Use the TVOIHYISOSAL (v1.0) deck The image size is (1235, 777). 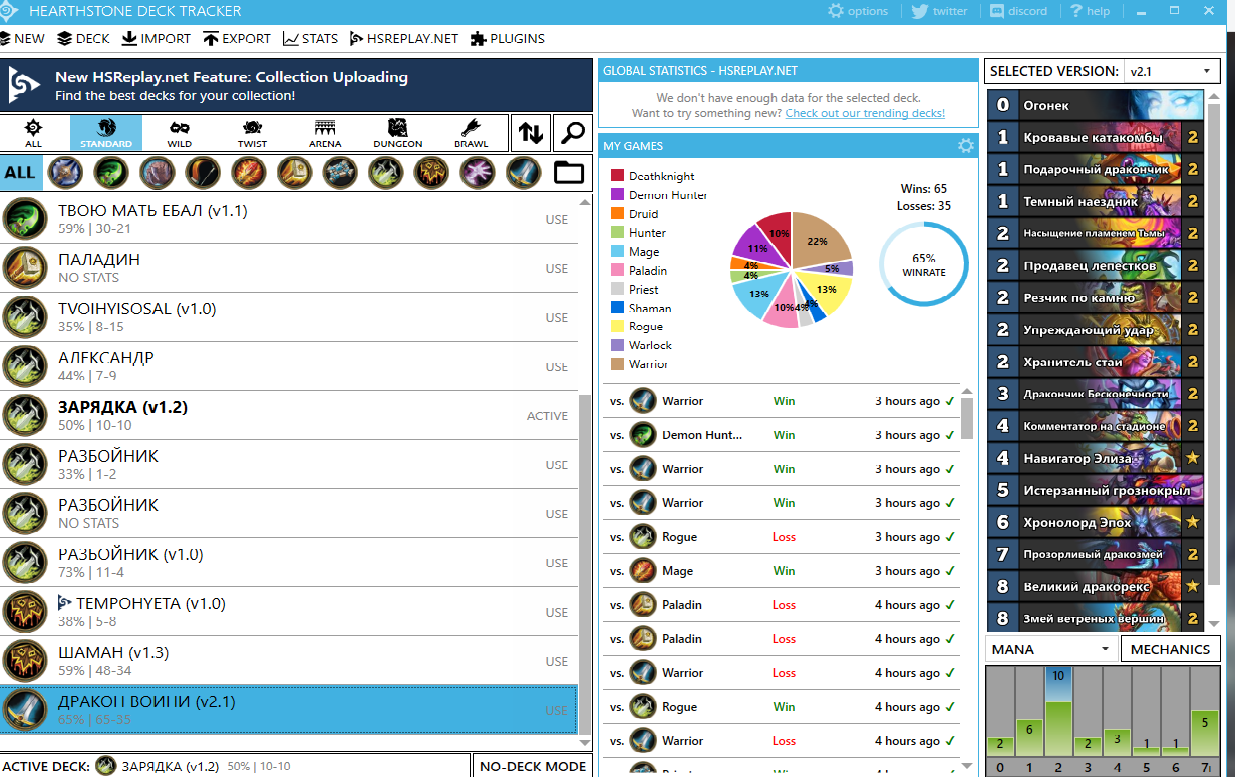[x=557, y=317]
